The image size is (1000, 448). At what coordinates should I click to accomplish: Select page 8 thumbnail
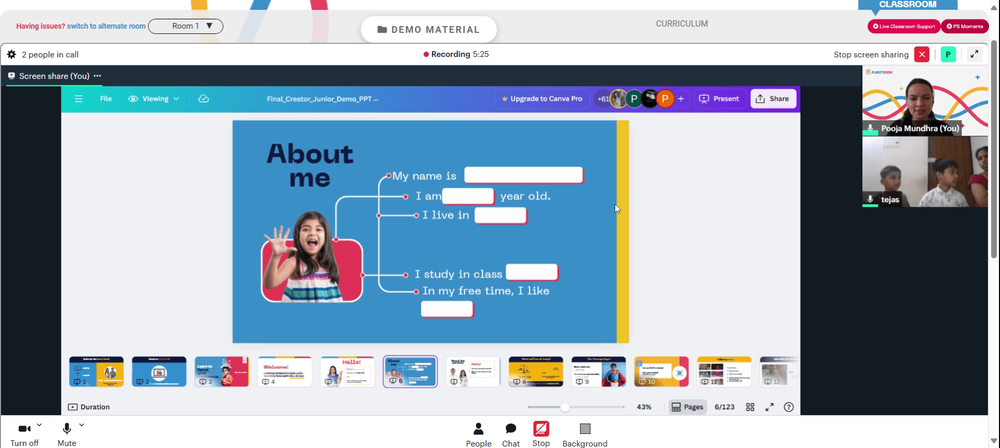point(536,371)
